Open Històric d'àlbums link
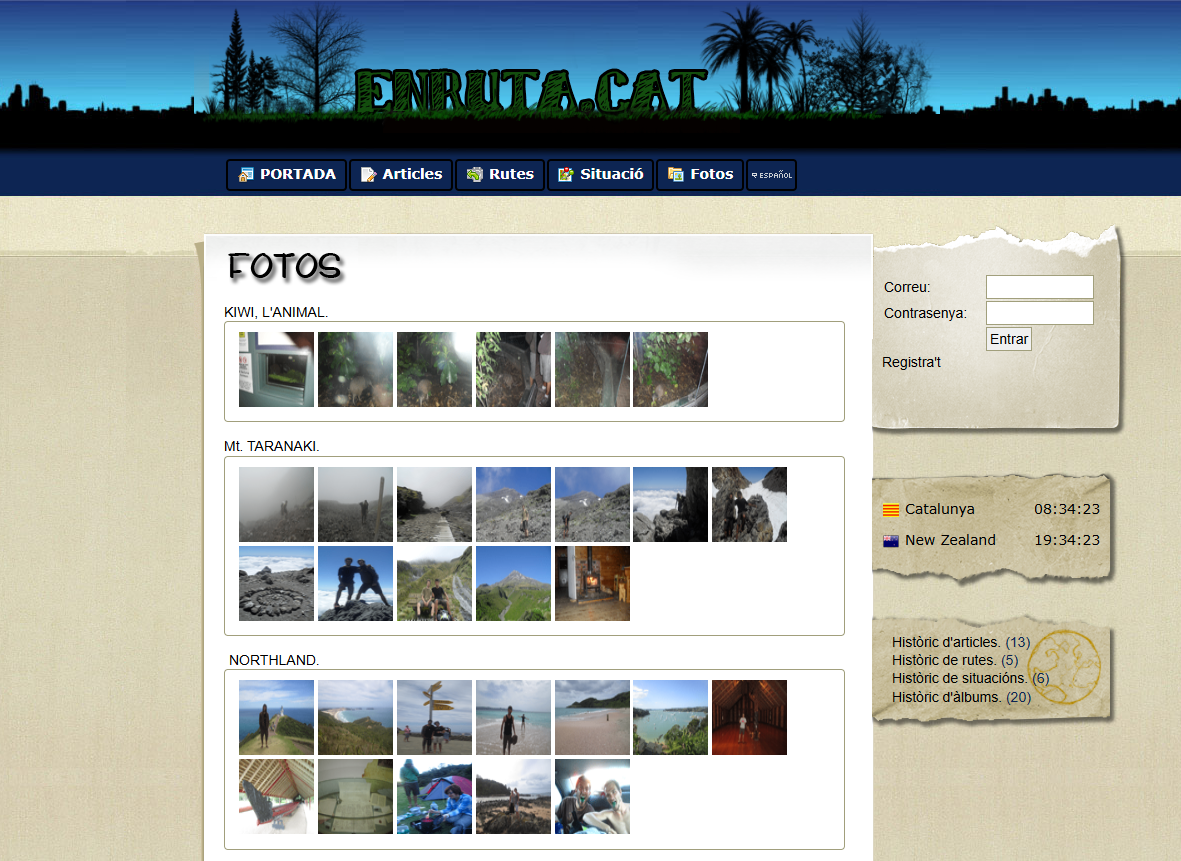 coord(947,697)
